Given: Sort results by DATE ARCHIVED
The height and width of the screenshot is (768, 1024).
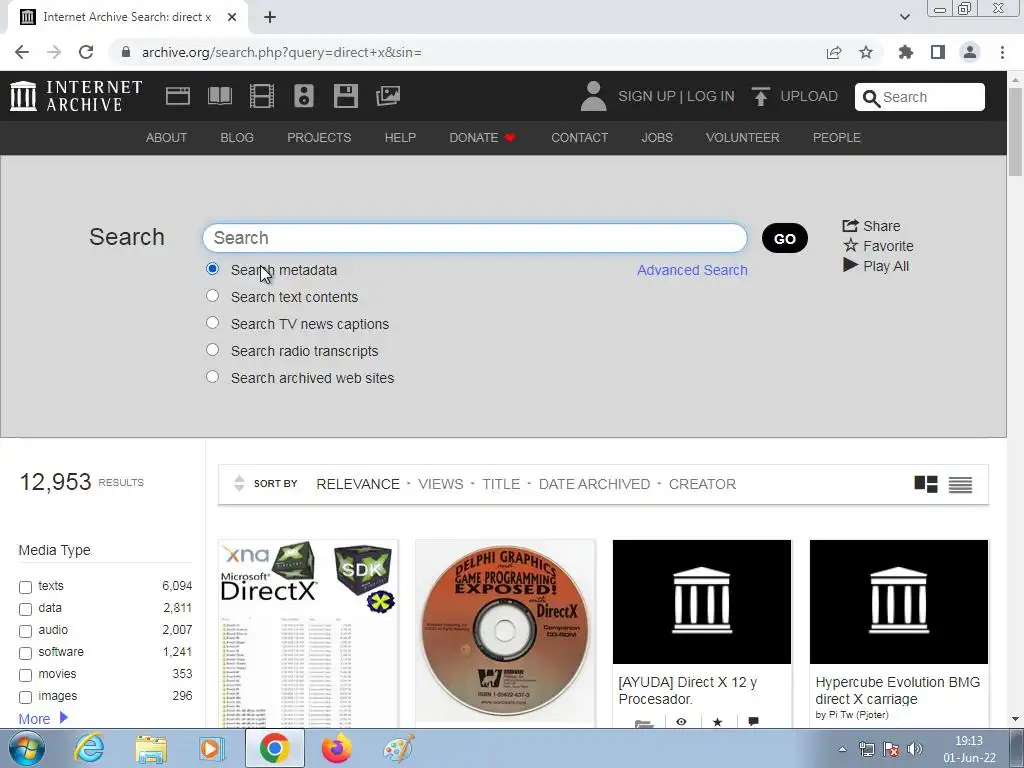Looking at the screenshot, I should 594,484.
